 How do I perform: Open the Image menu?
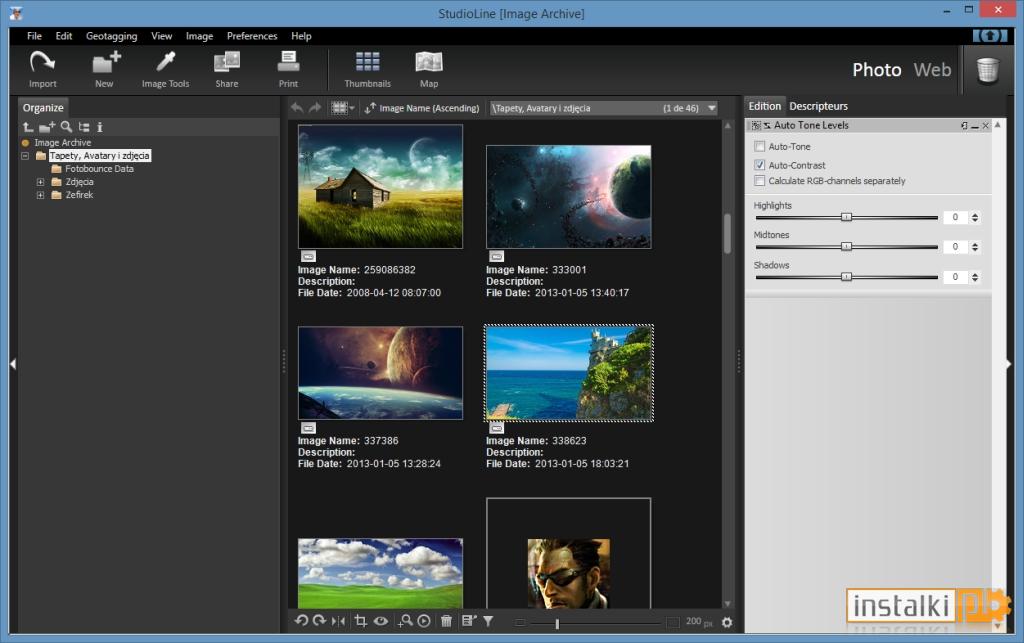(x=199, y=36)
